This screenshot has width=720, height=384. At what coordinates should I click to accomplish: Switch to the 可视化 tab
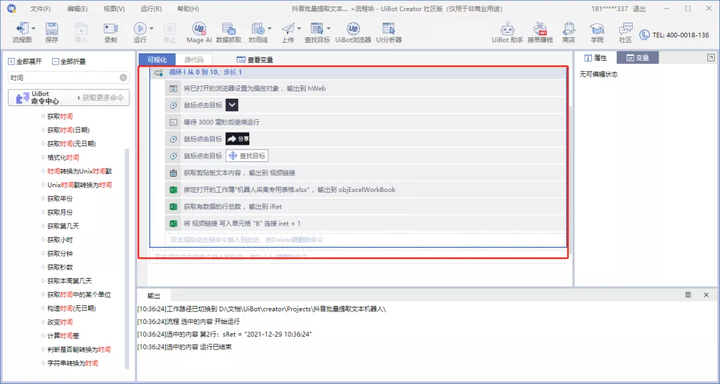click(157, 60)
